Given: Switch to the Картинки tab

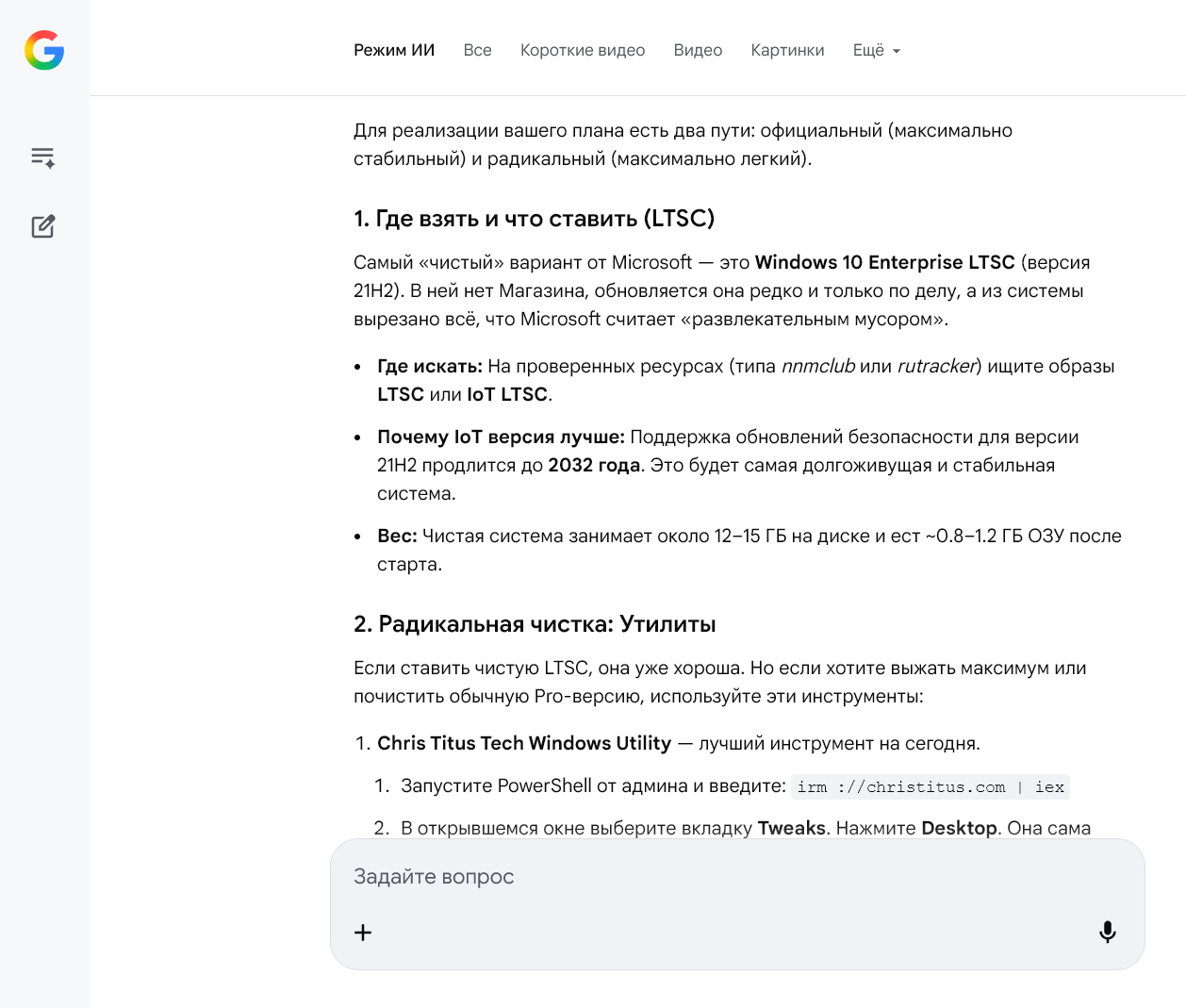Looking at the screenshot, I should tap(787, 50).
